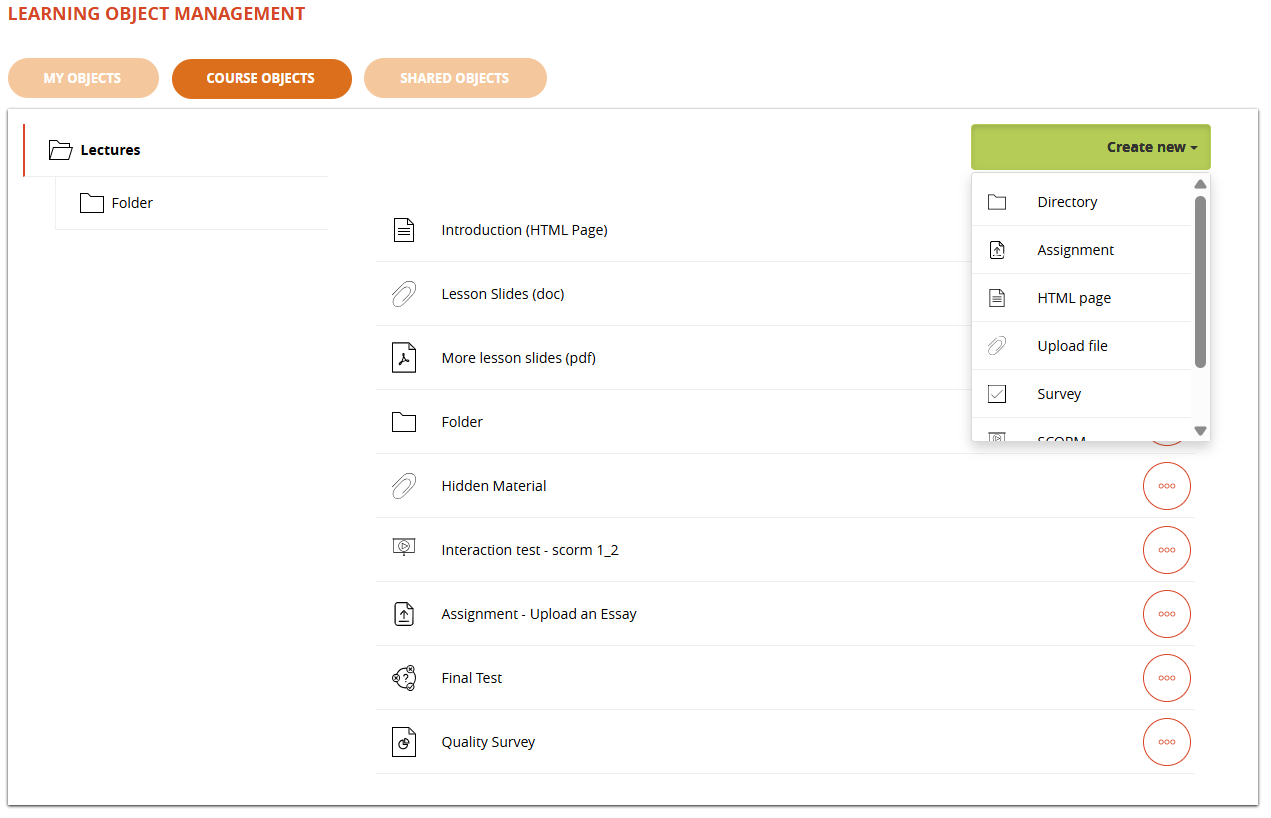Click the scroll down arrow in the Create new menu
1271x818 pixels.
pos(1201,431)
